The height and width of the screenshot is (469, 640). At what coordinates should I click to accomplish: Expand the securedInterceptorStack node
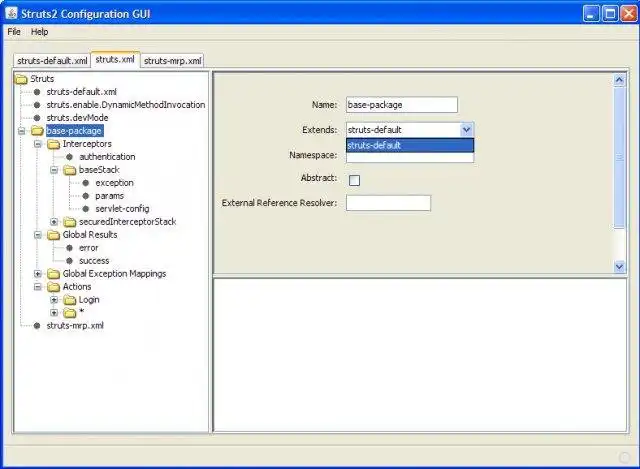tap(54, 222)
